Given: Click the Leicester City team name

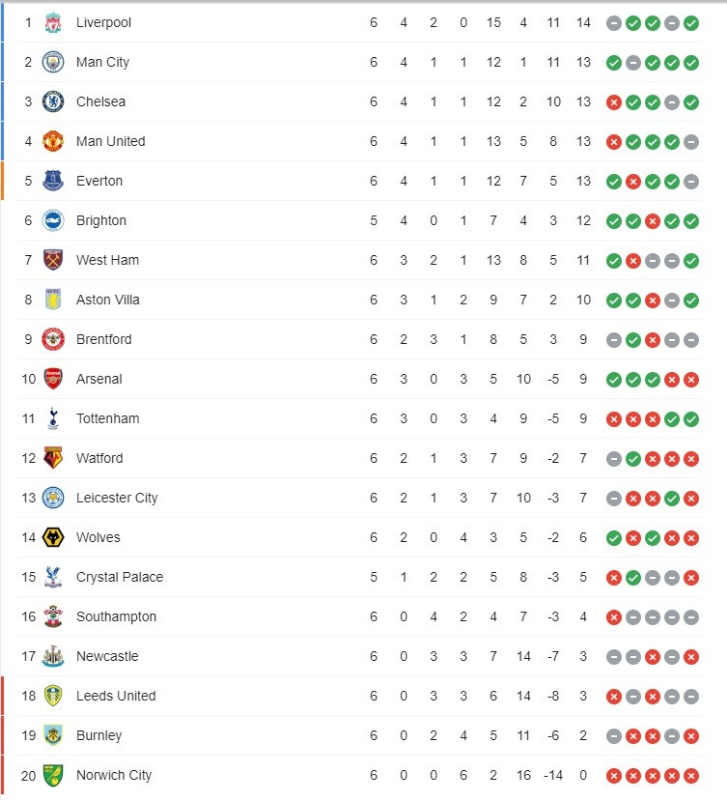Looking at the screenshot, I should [117, 498].
